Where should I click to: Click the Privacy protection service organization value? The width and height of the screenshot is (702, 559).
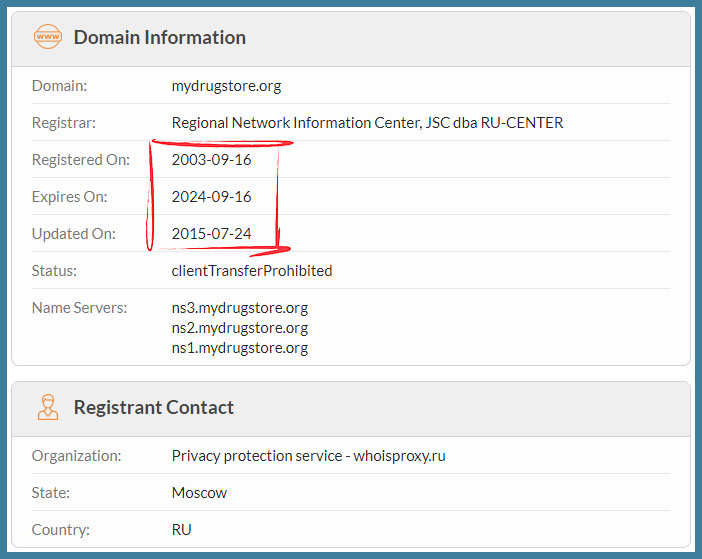click(308, 456)
